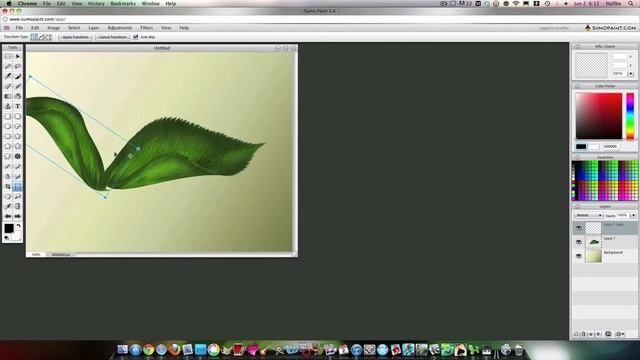Click the Apply Transform button
The height and width of the screenshot is (360, 640).
[75, 37]
